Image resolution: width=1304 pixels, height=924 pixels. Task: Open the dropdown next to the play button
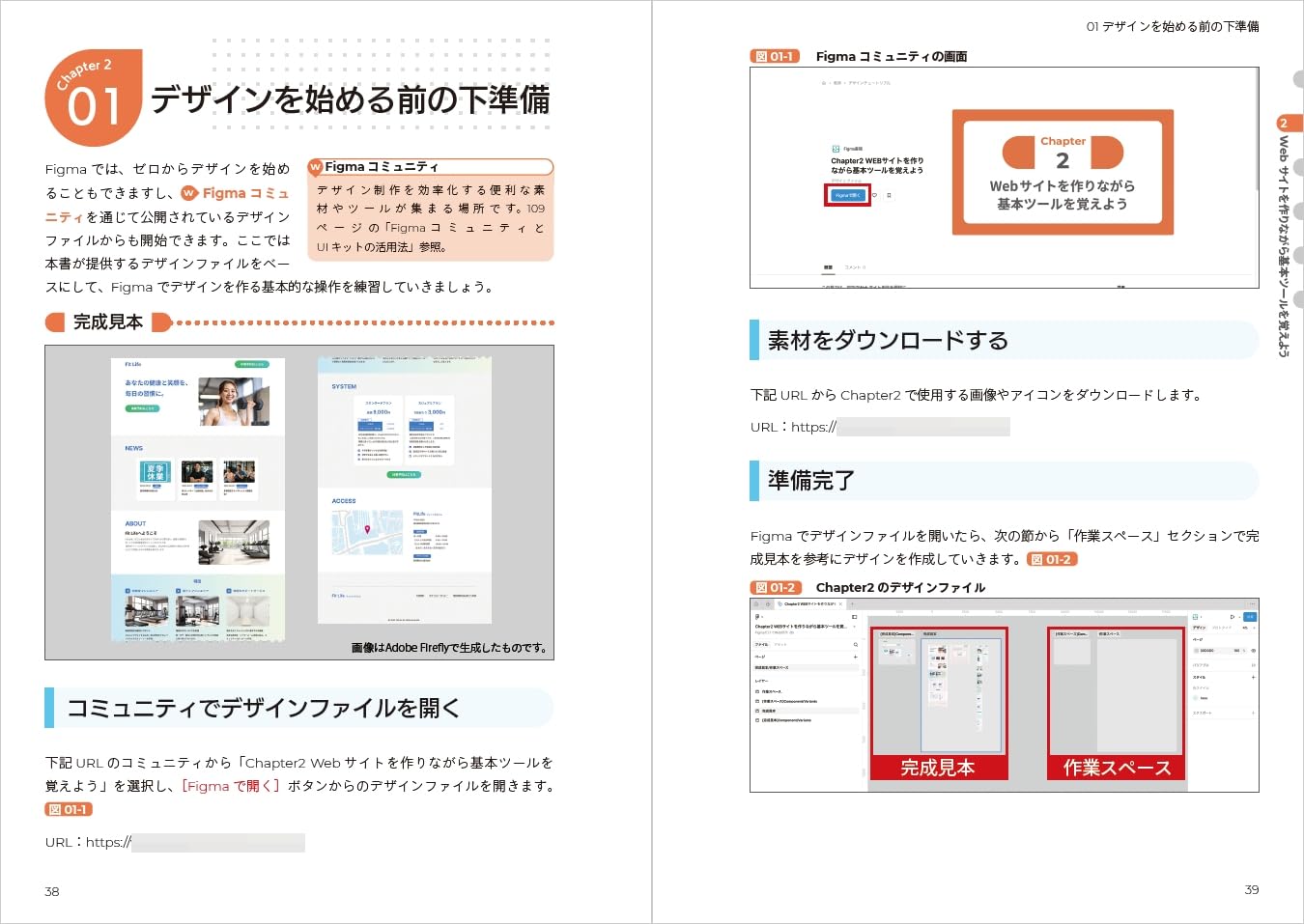coord(1238,616)
